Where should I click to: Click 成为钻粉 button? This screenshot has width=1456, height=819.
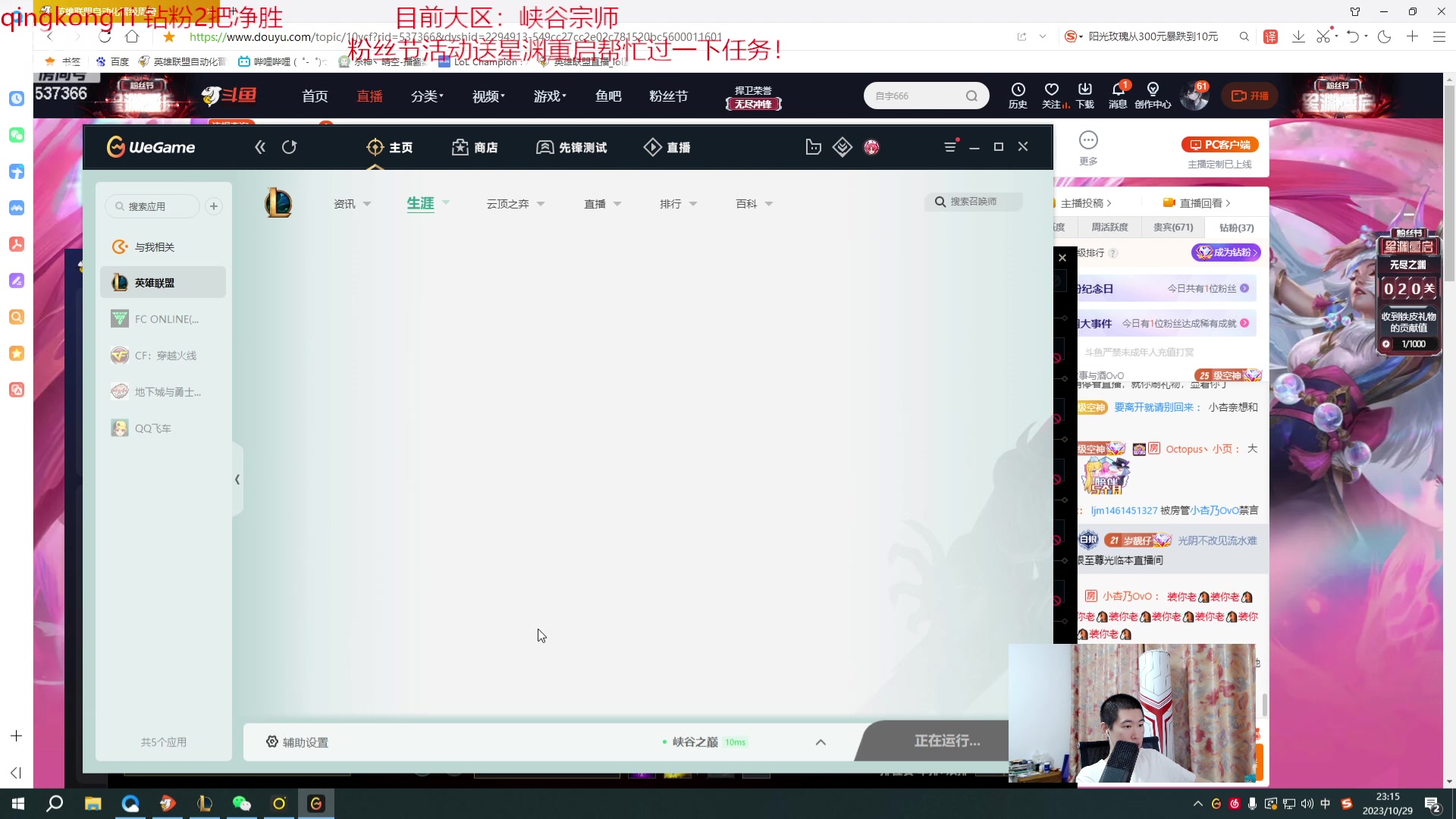pyautogui.click(x=1226, y=253)
